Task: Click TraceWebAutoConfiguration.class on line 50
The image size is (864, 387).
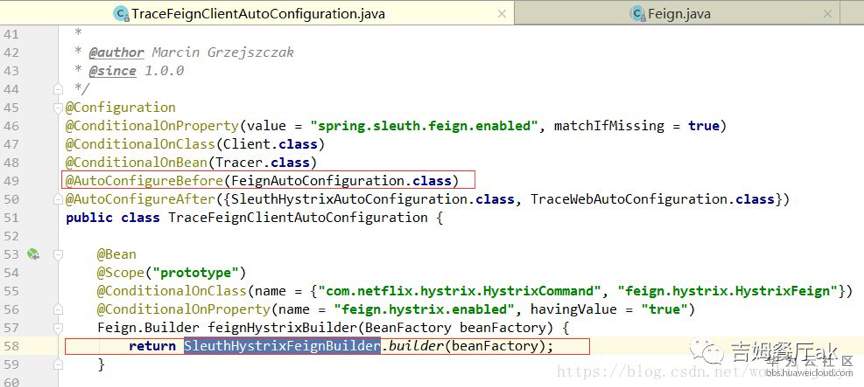Action: pos(652,199)
